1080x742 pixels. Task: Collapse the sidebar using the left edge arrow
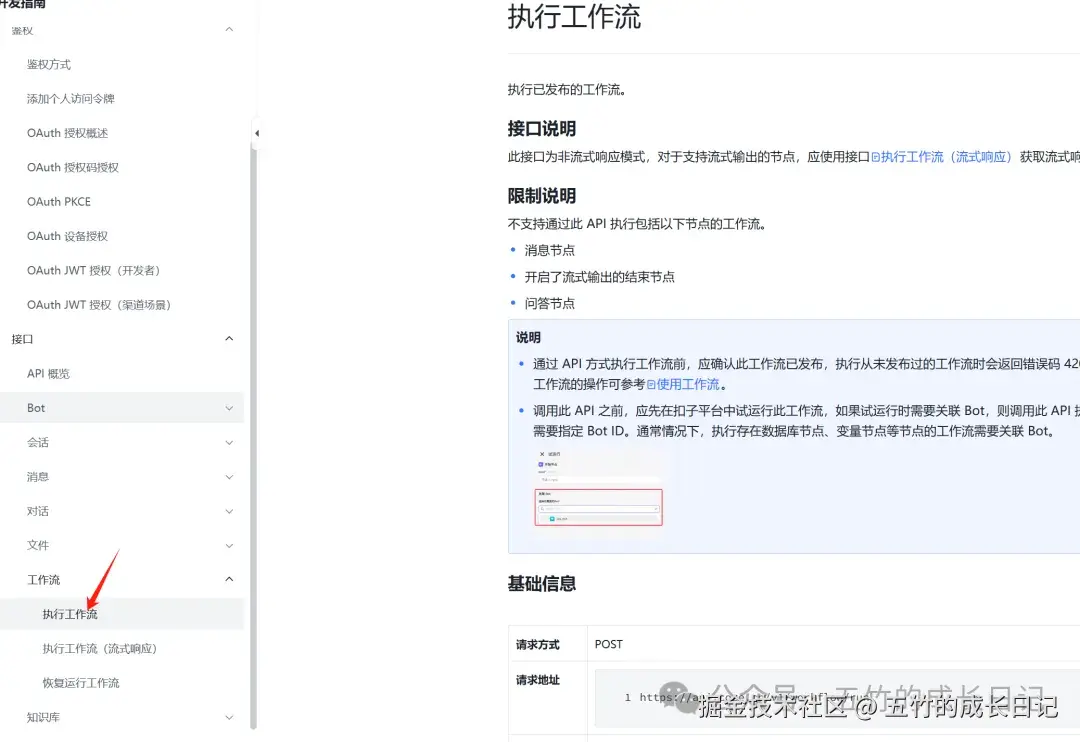256,131
